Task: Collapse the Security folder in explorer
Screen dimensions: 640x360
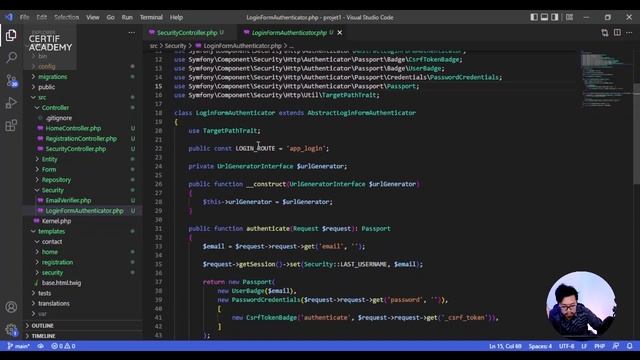Action: (53, 190)
